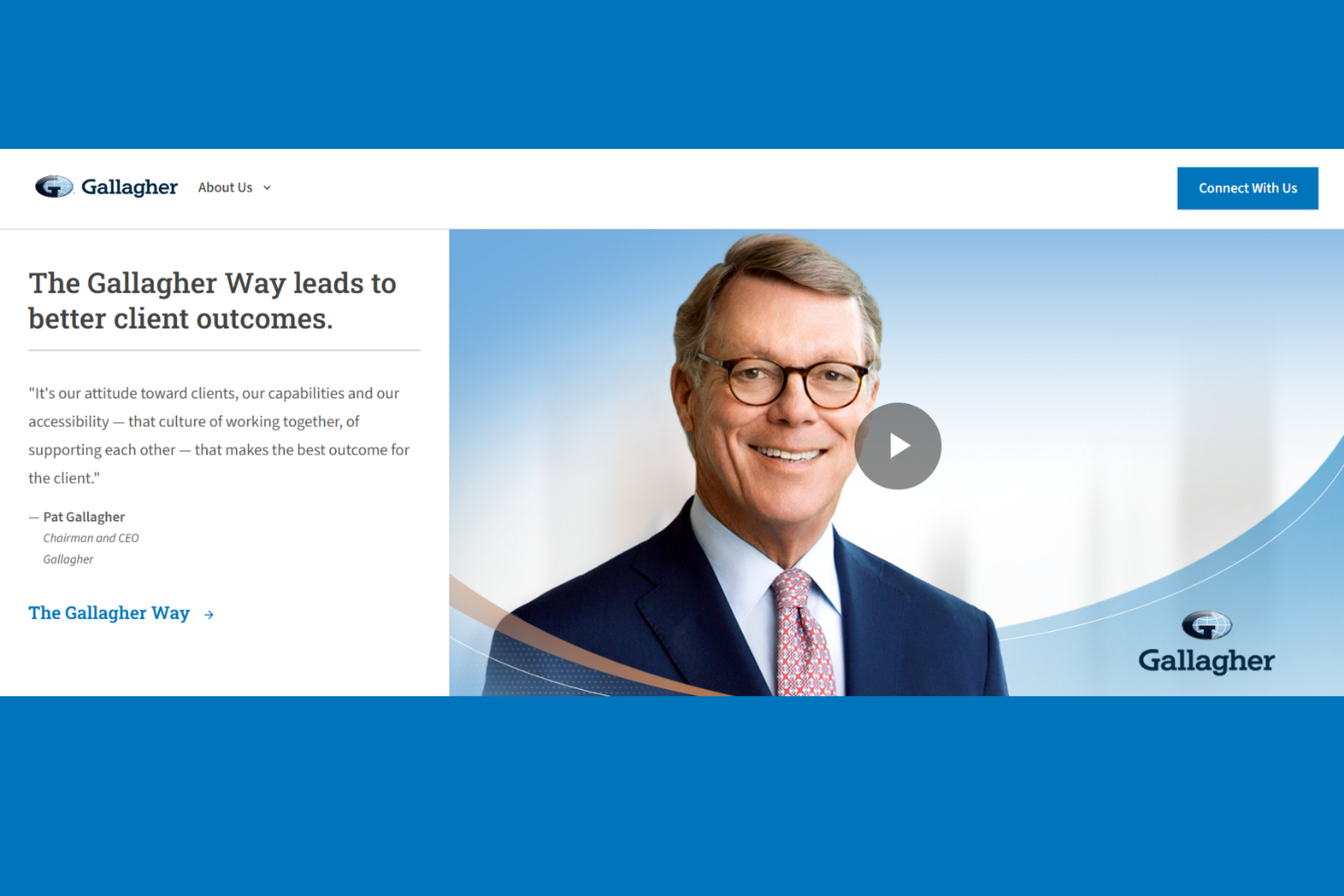
Task: Click the Connect With Us button
Action: click(x=1248, y=188)
